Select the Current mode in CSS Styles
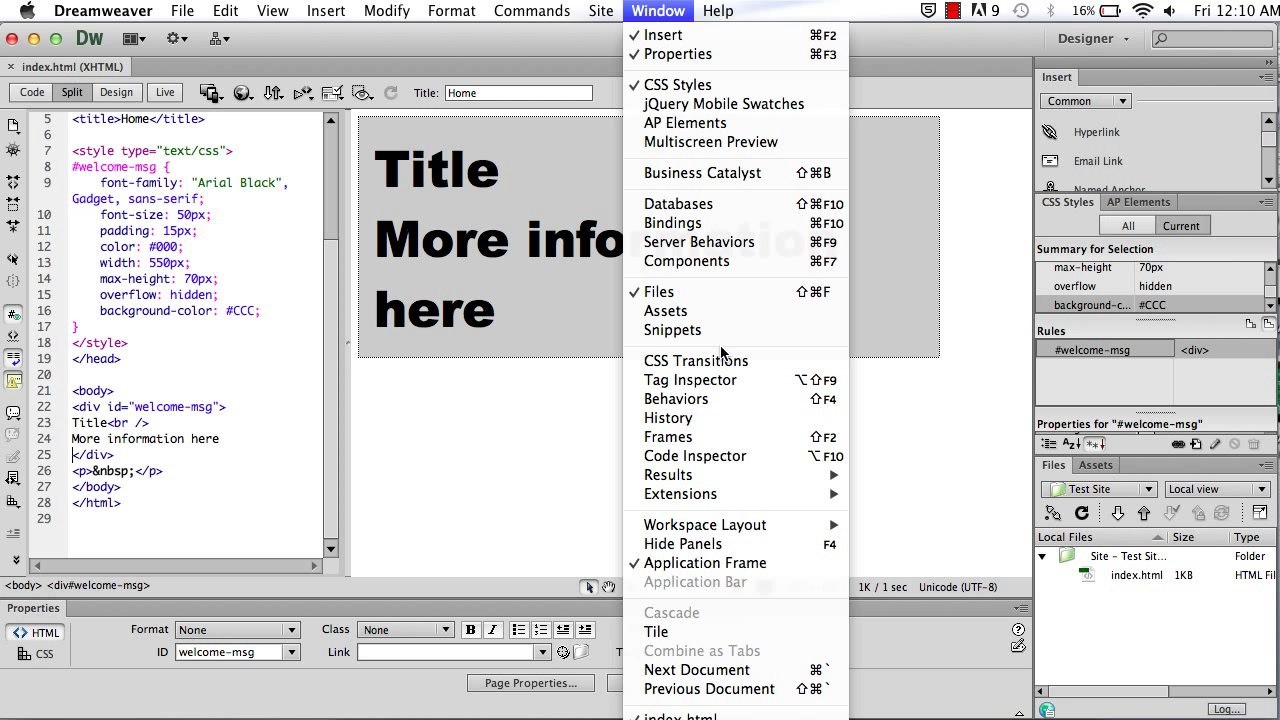Viewport: 1280px width, 720px height. click(1181, 226)
